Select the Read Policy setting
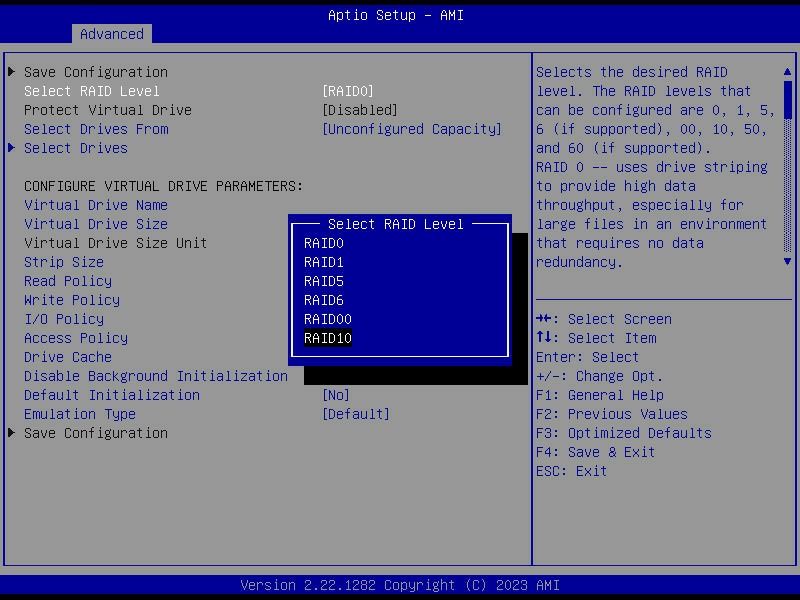The height and width of the screenshot is (600, 800). click(68, 281)
